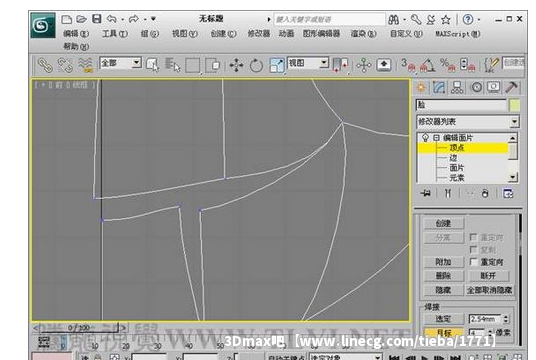Click object color swatch next to name

point(514,105)
